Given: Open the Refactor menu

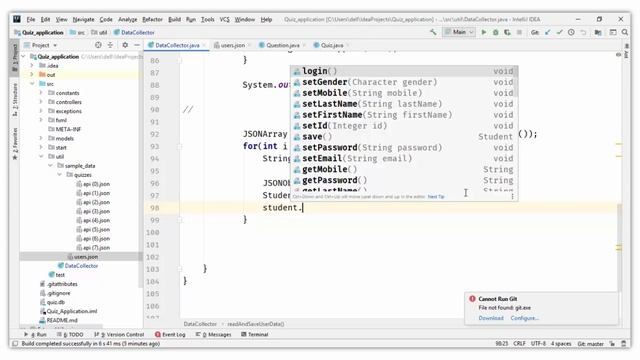Looking at the screenshot, I should [152, 19].
